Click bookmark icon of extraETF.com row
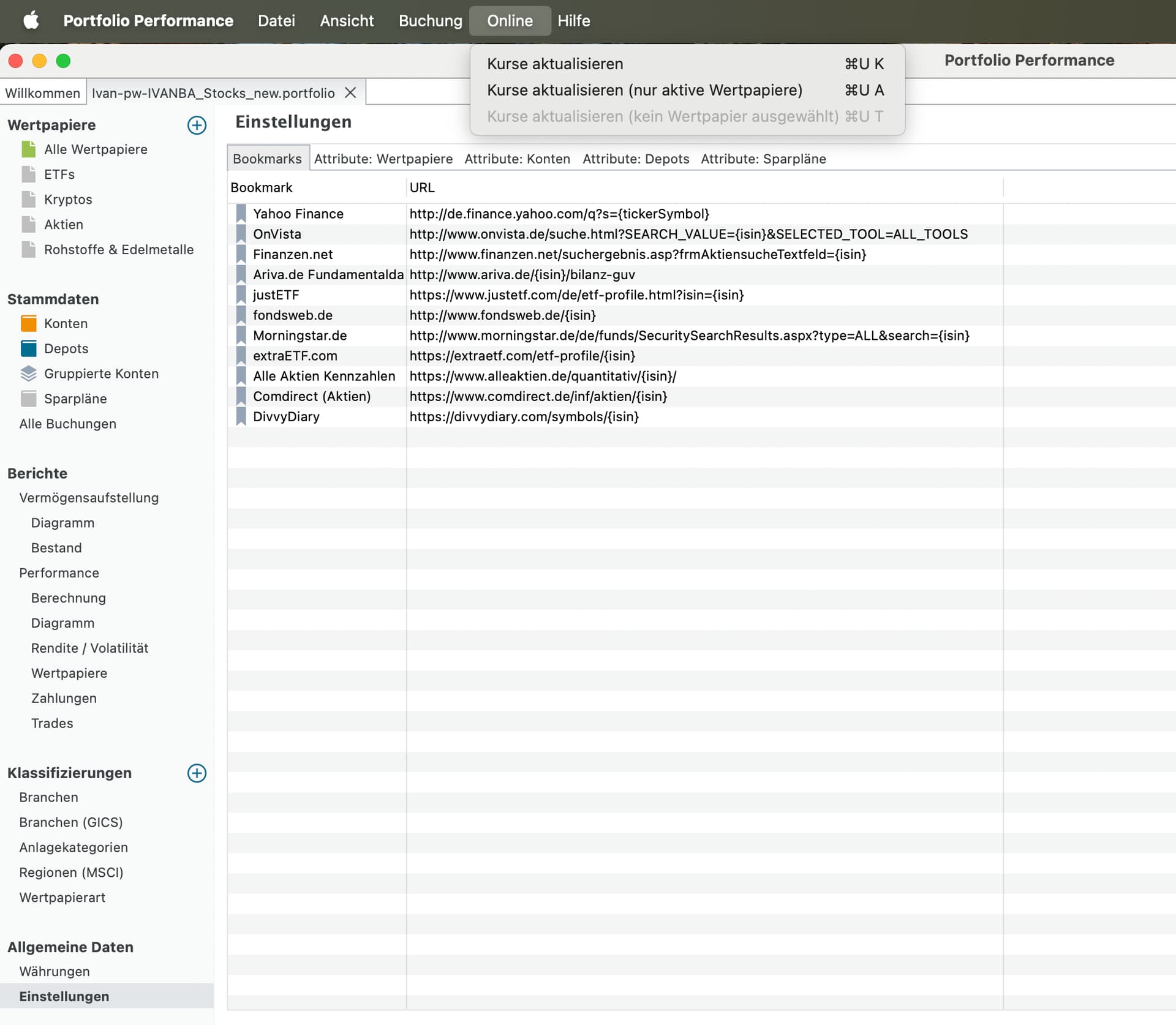 tap(241, 356)
